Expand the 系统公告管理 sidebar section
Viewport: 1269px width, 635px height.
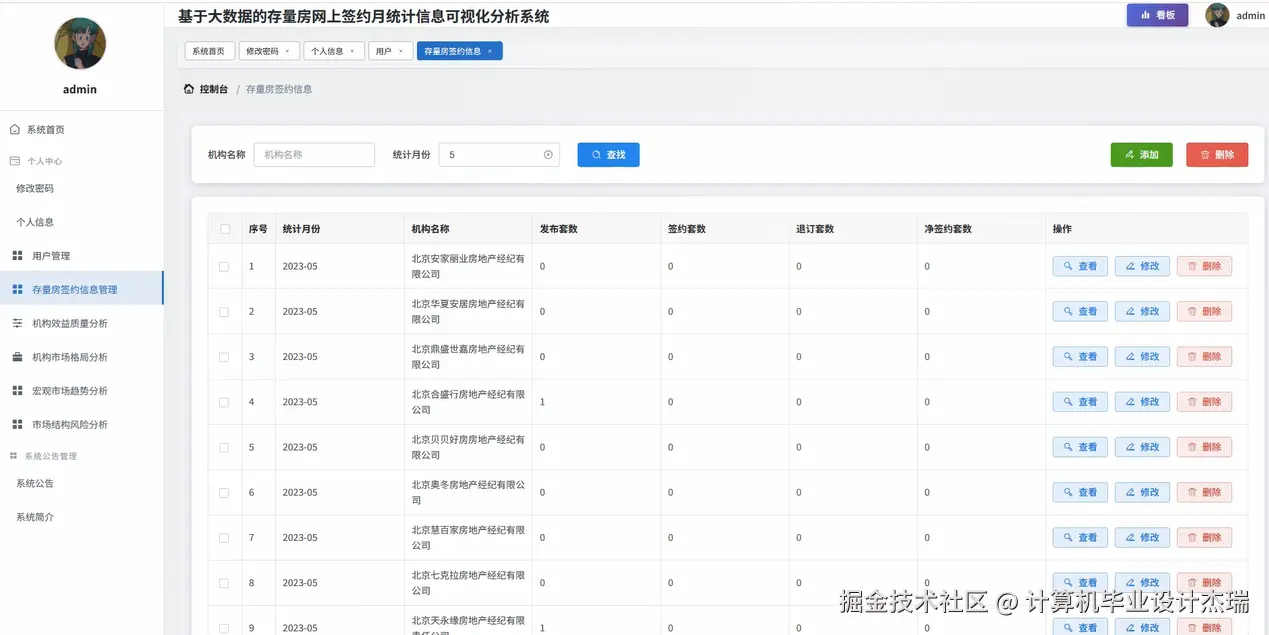13,453
